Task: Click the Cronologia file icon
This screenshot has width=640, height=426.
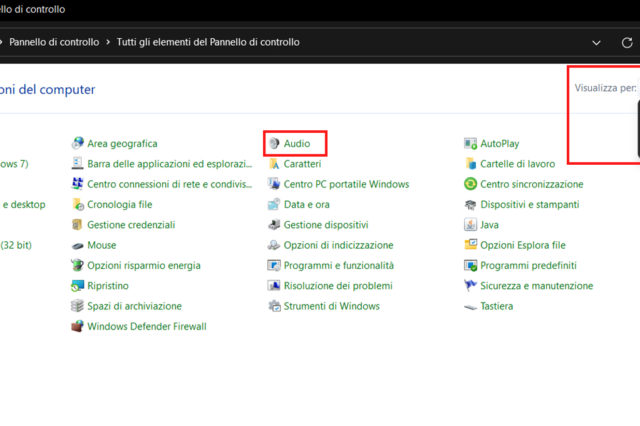Action: click(x=77, y=204)
